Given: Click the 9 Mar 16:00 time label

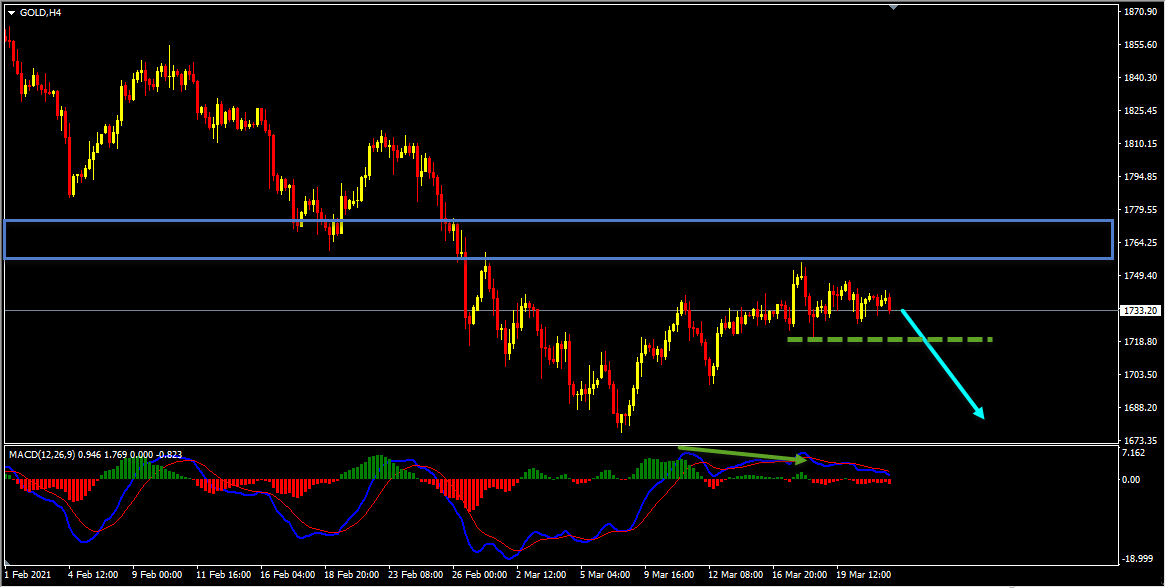Looking at the screenshot, I should click(x=671, y=575).
